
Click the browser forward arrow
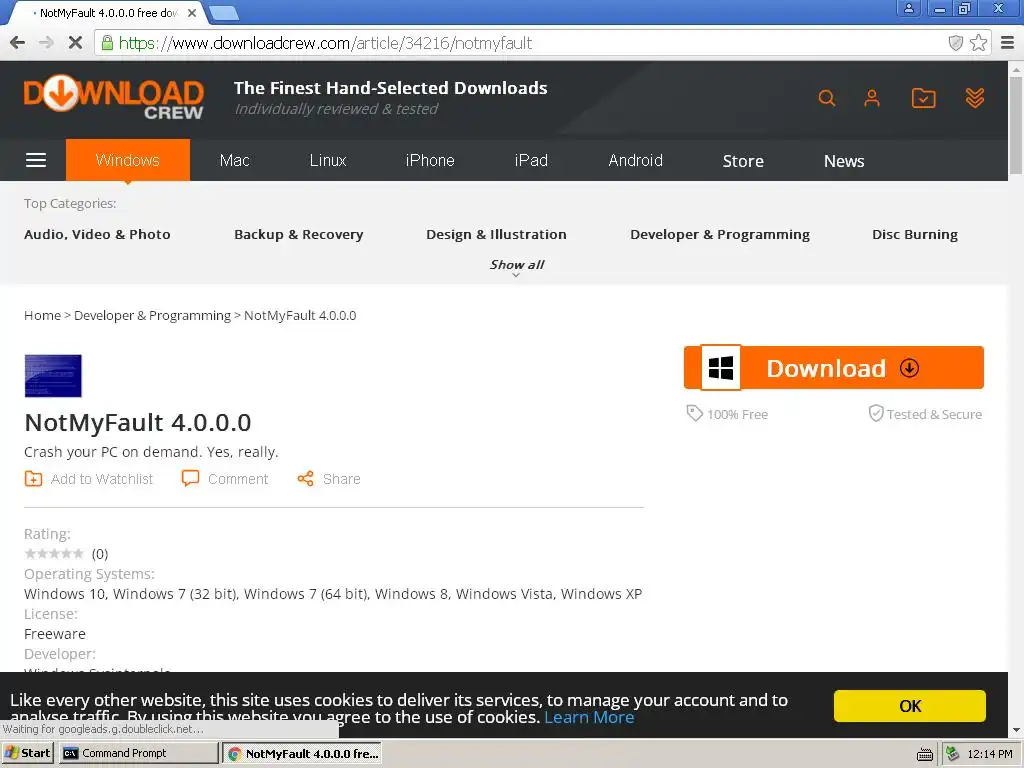coord(46,43)
